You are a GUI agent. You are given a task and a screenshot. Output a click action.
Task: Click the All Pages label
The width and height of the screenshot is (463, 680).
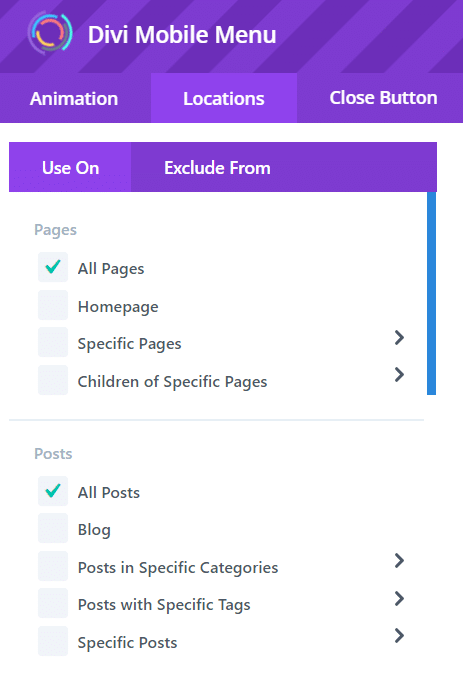[x=111, y=269]
